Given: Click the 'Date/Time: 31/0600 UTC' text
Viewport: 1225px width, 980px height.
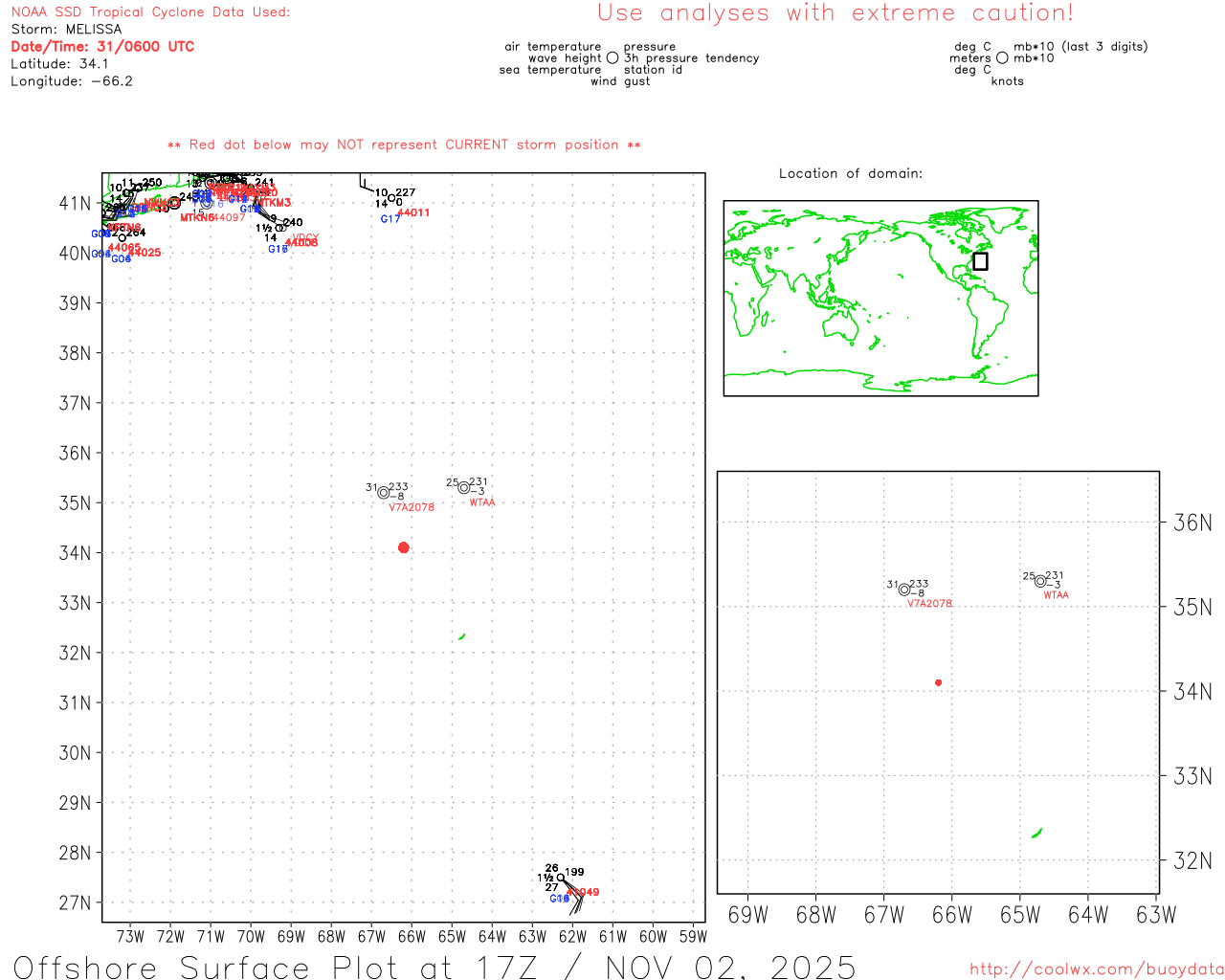Looking at the screenshot, I should 102,47.
